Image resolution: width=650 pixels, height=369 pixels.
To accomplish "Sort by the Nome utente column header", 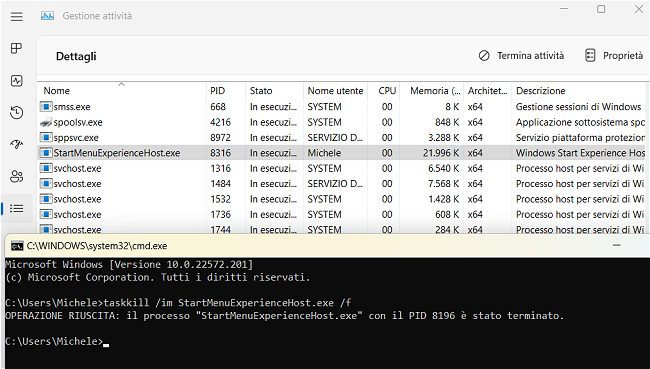I will [335, 90].
